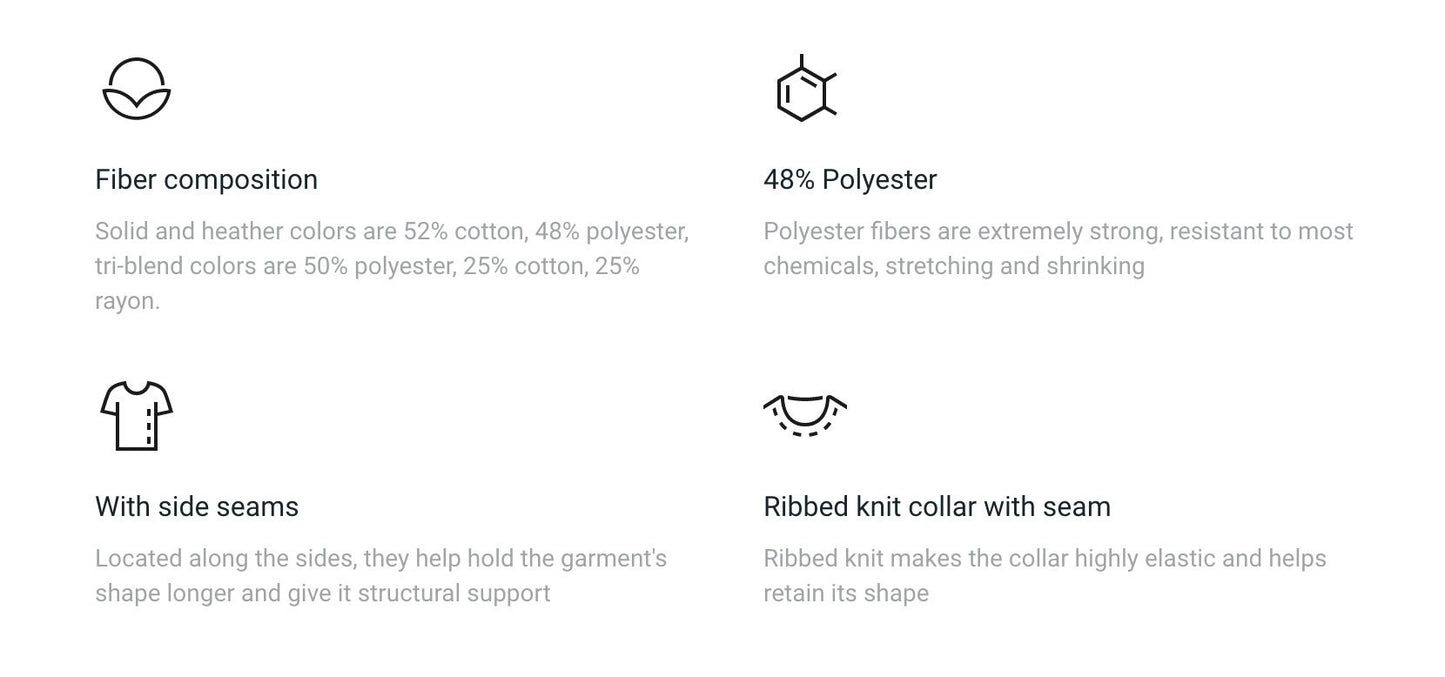
Task: Click the polyester molecule hexagon icon
Action: pyautogui.click(x=804, y=90)
